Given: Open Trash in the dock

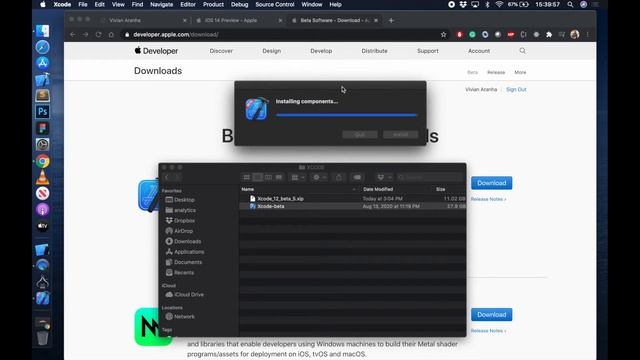Looking at the screenshot, I should [42, 338].
